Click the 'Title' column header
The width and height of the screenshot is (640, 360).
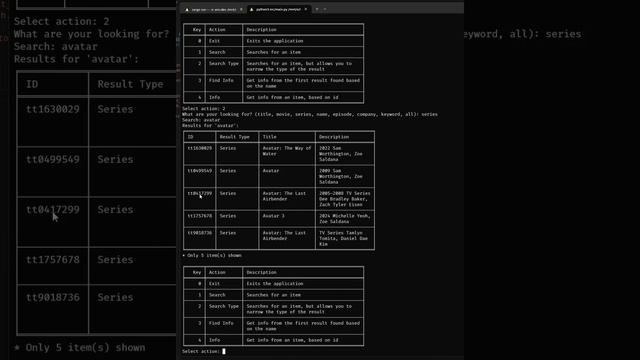[269, 137]
